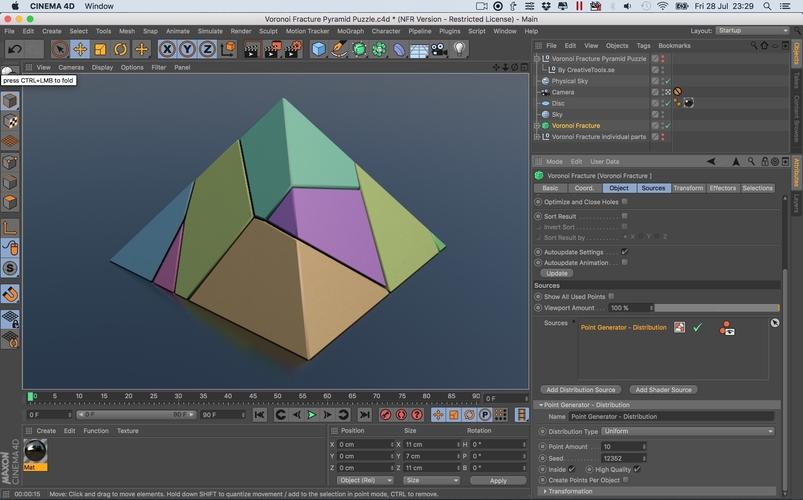Open the Size mode dropdown
803x500 pixels.
(x=431, y=480)
